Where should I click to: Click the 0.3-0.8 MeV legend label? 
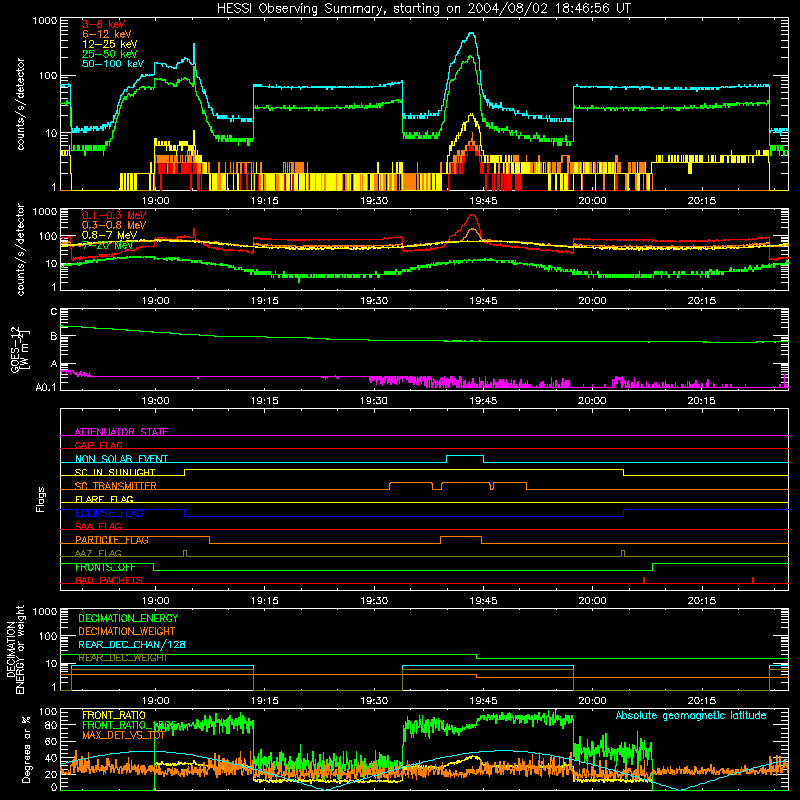[114, 225]
